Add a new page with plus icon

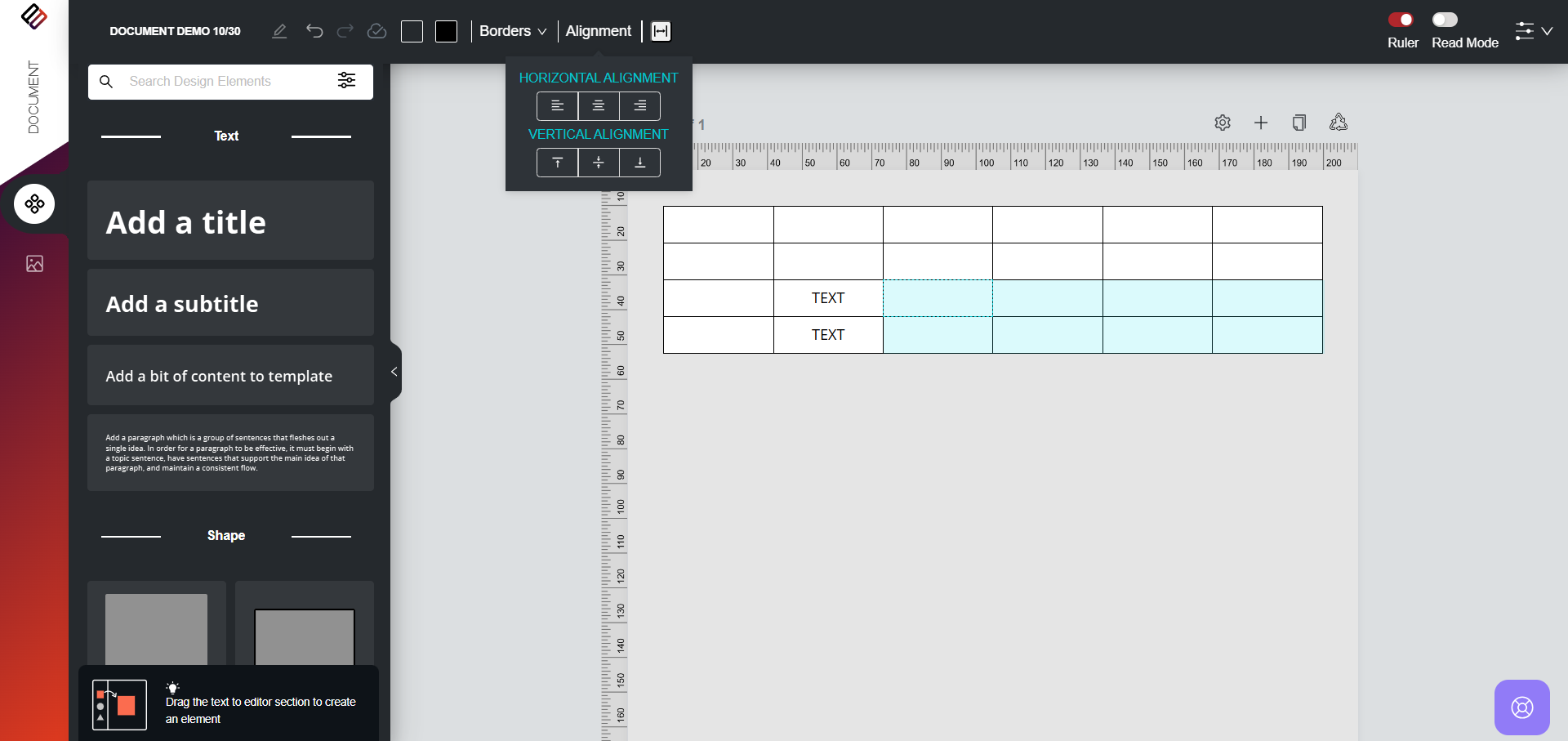[1261, 123]
